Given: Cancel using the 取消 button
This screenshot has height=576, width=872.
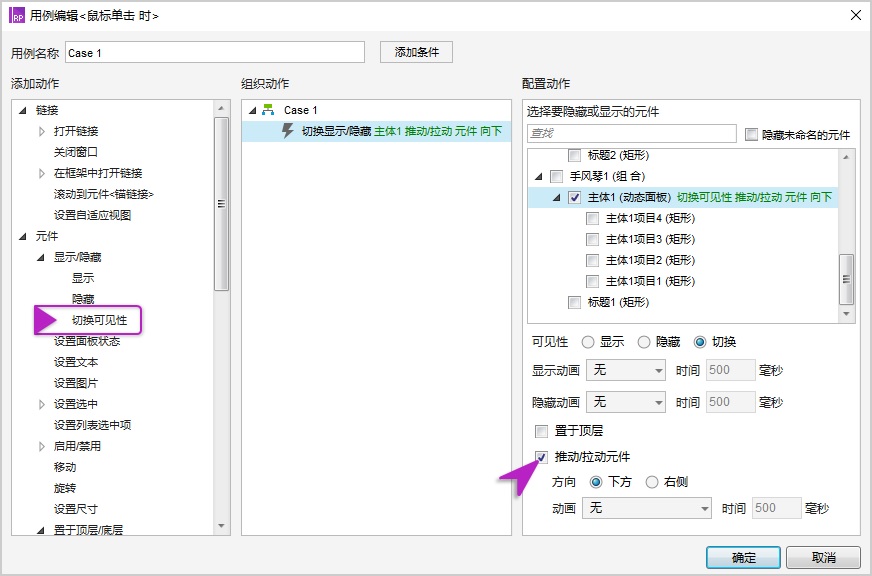Looking at the screenshot, I should click(x=824, y=557).
